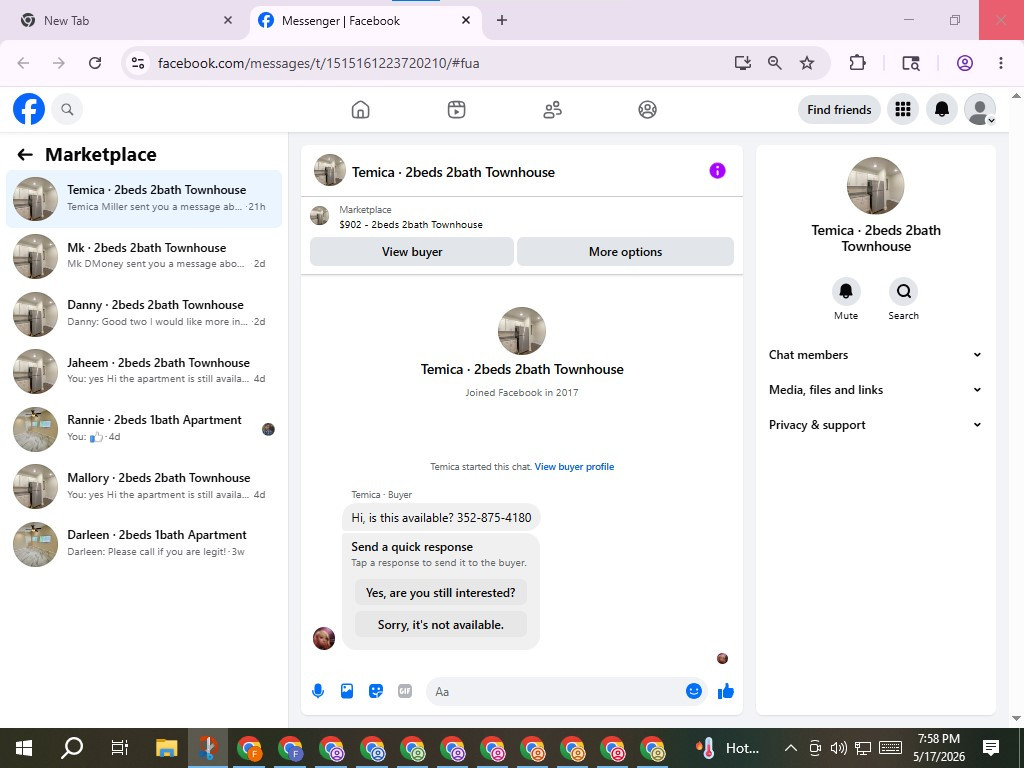Expand Media, files and links section
The height and width of the screenshot is (768, 1024).
tap(875, 390)
